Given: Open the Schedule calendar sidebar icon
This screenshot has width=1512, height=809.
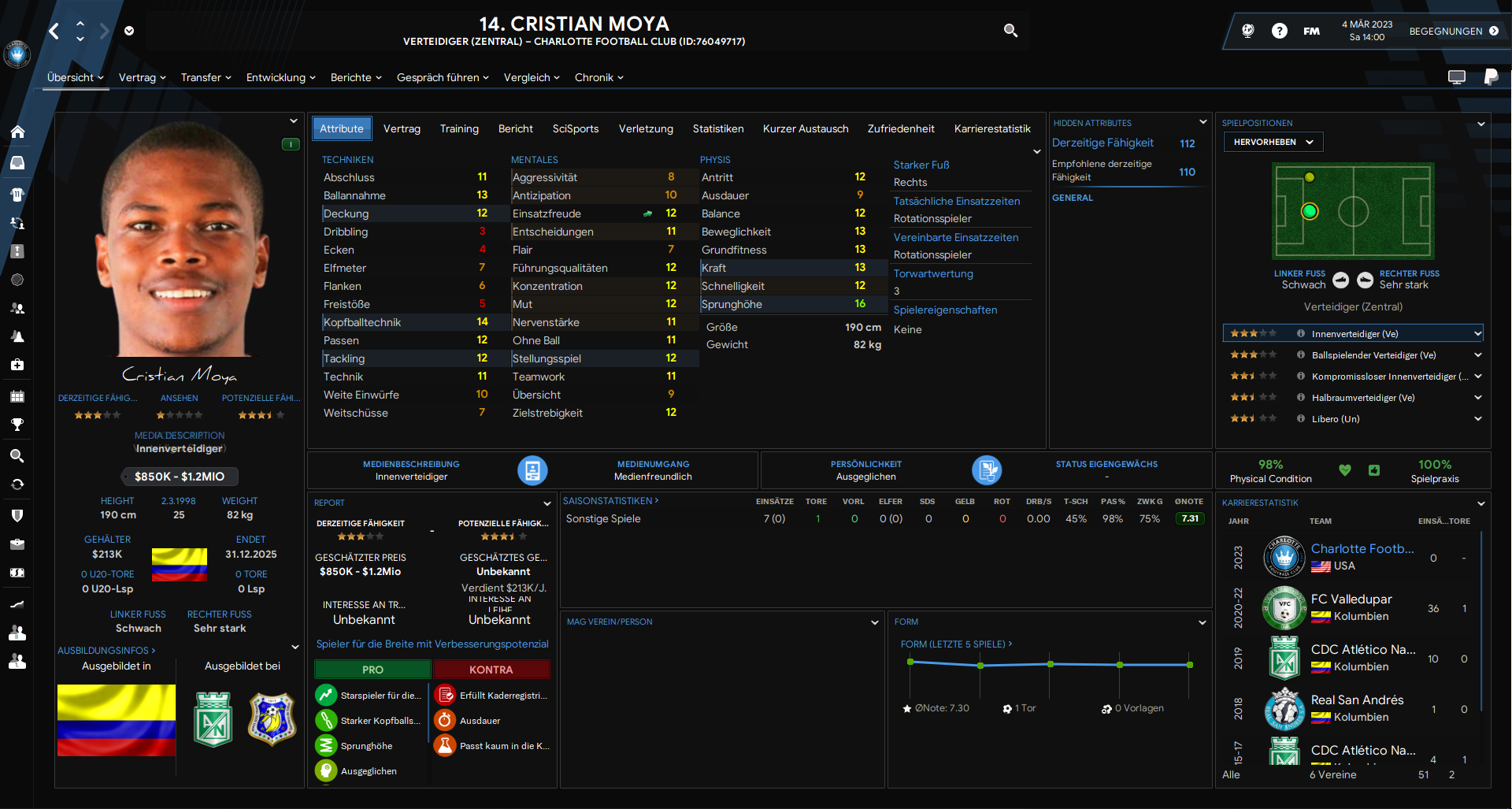Looking at the screenshot, I should click(x=17, y=396).
